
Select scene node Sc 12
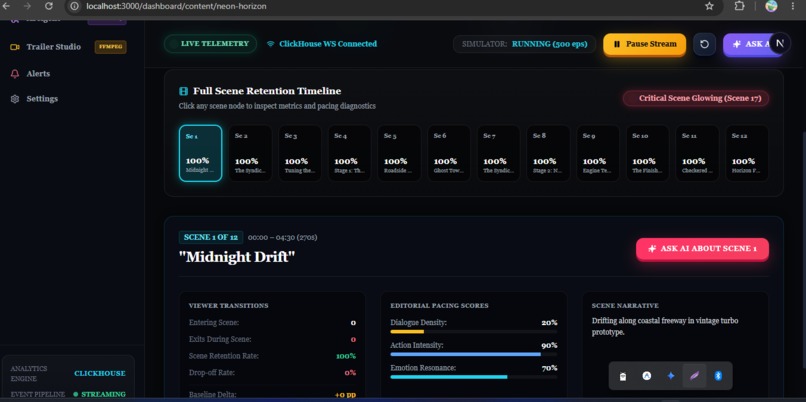point(747,153)
